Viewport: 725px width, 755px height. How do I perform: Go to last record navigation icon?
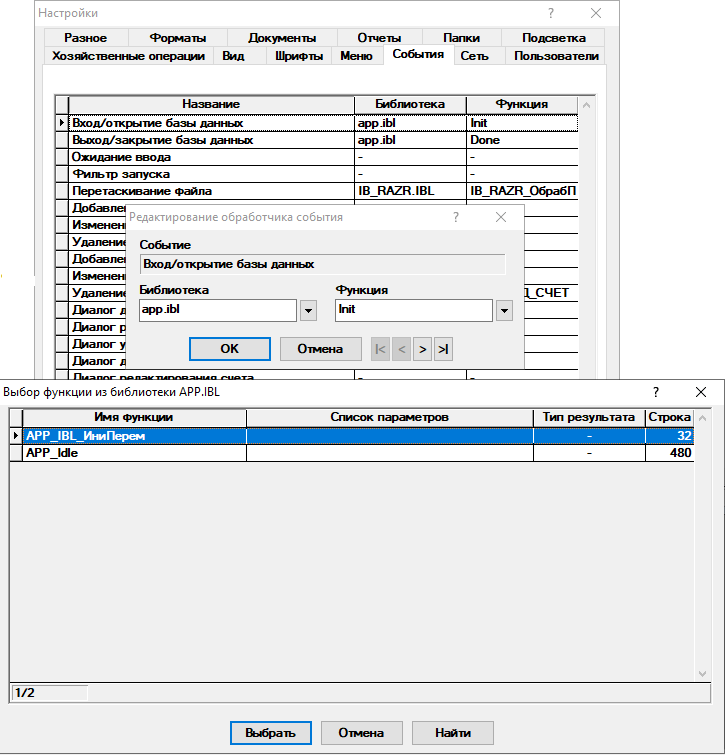[443, 349]
